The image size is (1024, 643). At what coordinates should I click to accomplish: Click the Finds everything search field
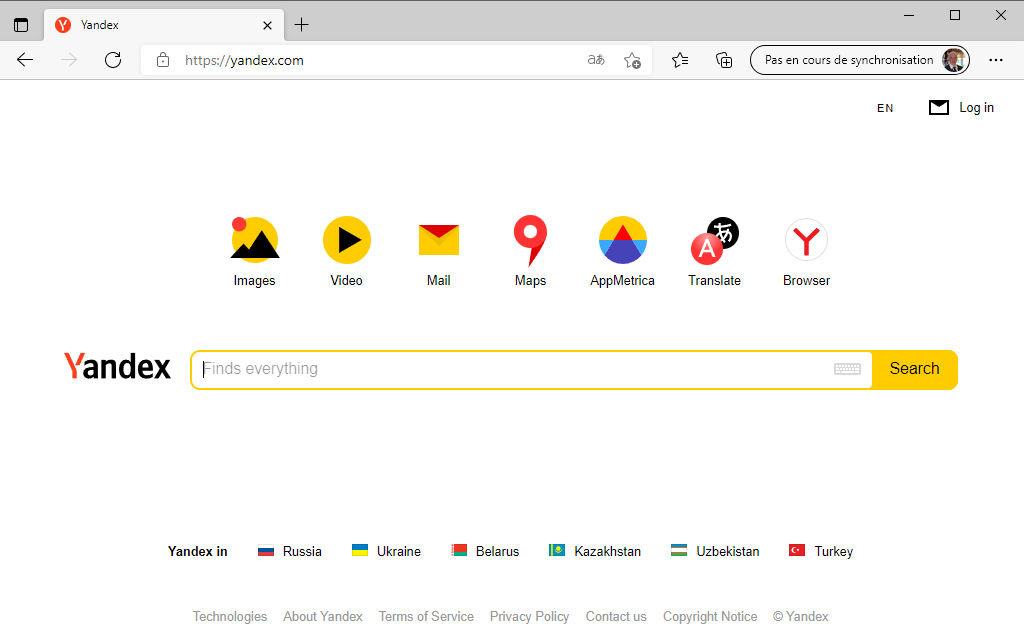click(515, 369)
